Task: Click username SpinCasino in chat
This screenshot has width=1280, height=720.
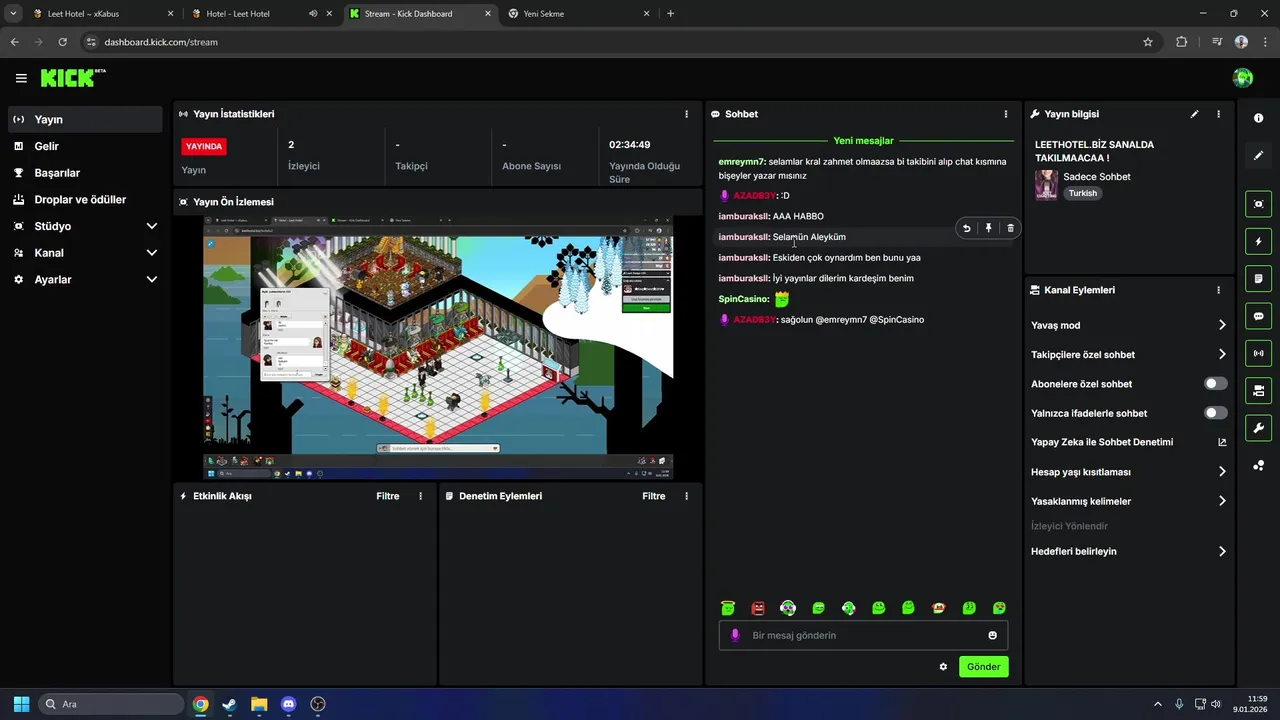Action: tap(744, 299)
